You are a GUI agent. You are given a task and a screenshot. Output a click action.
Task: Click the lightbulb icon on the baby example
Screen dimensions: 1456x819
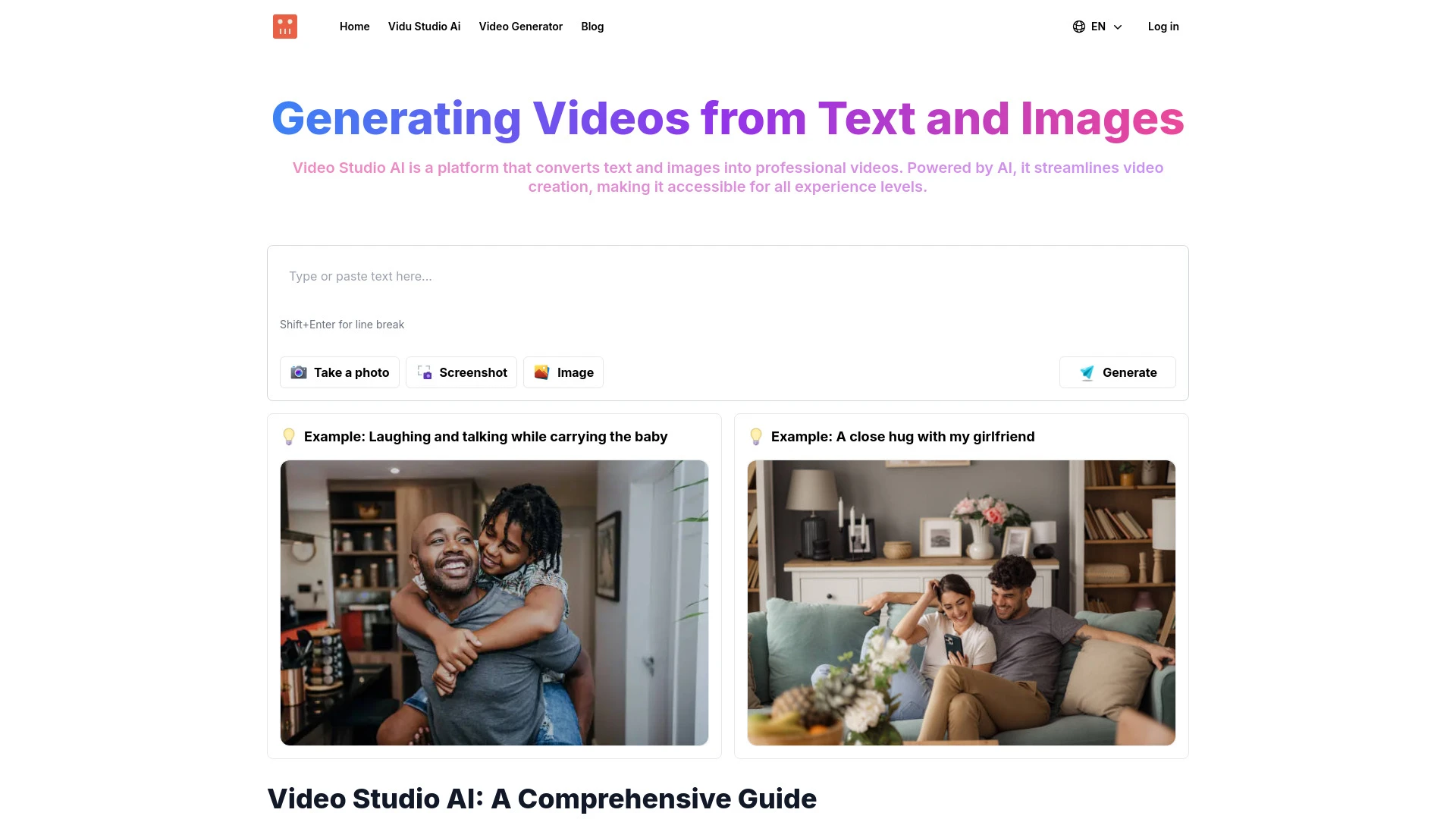(x=289, y=436)
